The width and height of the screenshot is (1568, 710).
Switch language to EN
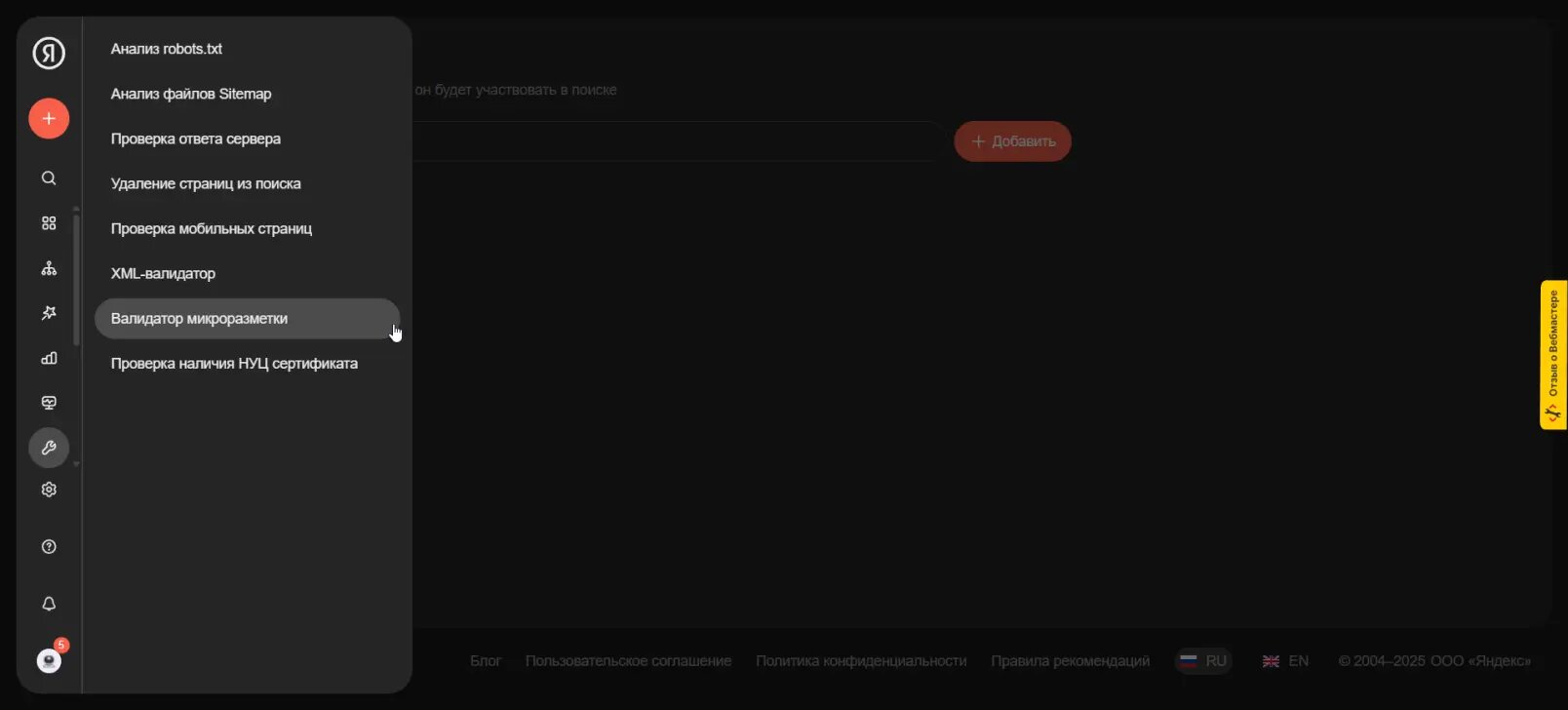tap(1285, 660)
